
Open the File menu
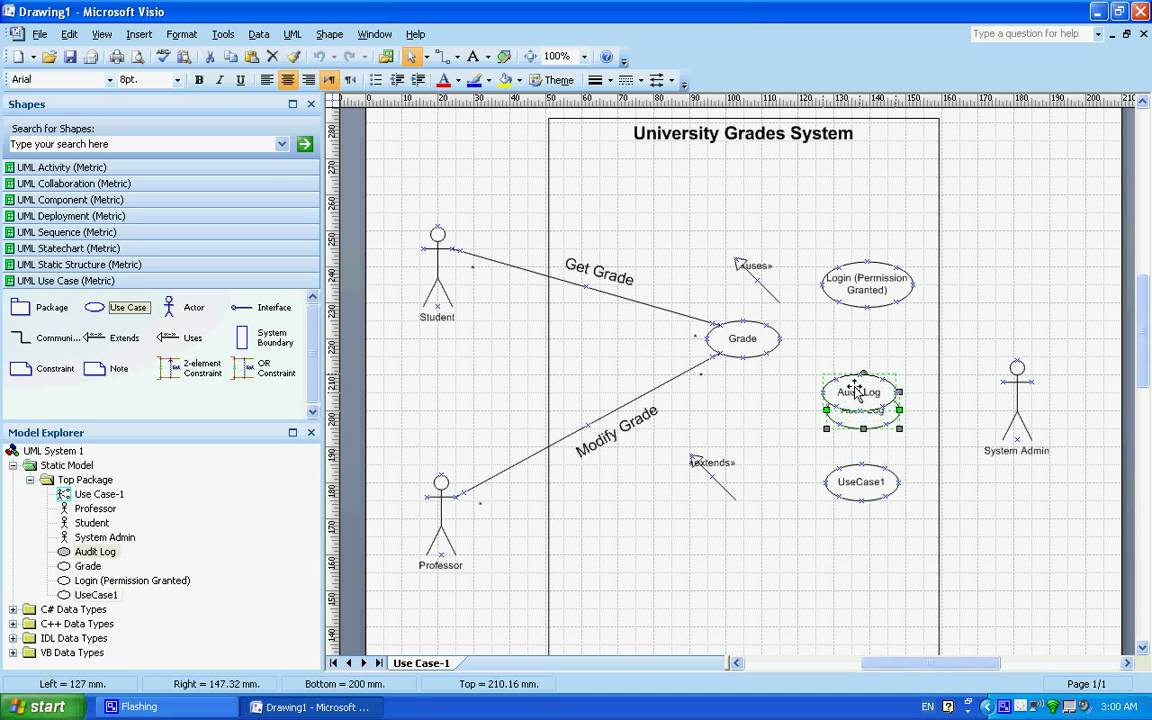click(40, 34)
